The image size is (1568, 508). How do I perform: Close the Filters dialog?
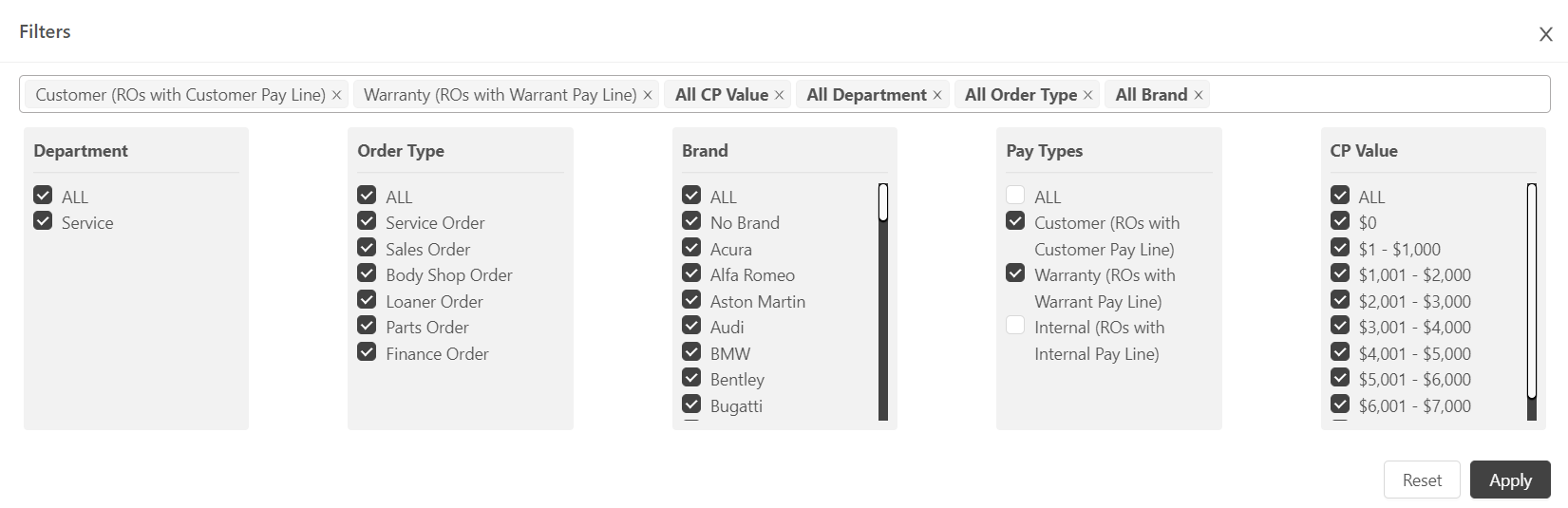pyautogui.click(x=1545, y=34)
